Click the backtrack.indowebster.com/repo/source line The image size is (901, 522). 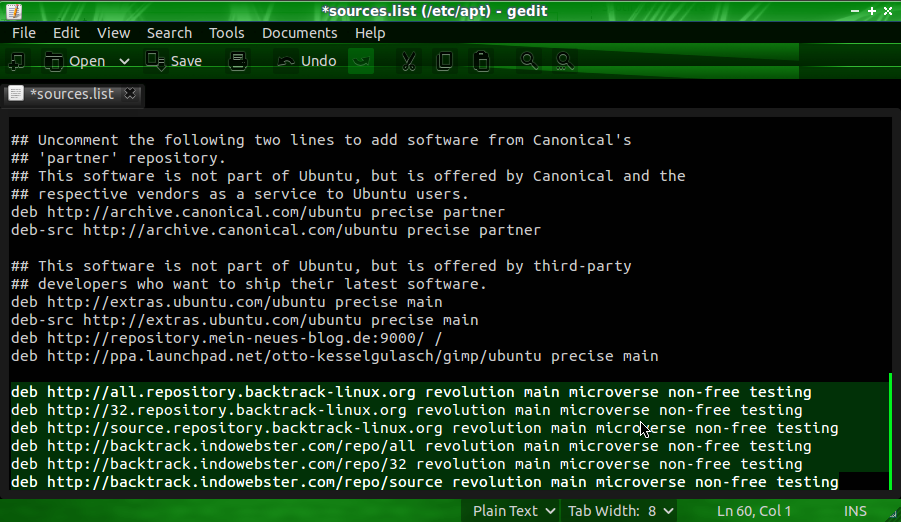(425, 482)
